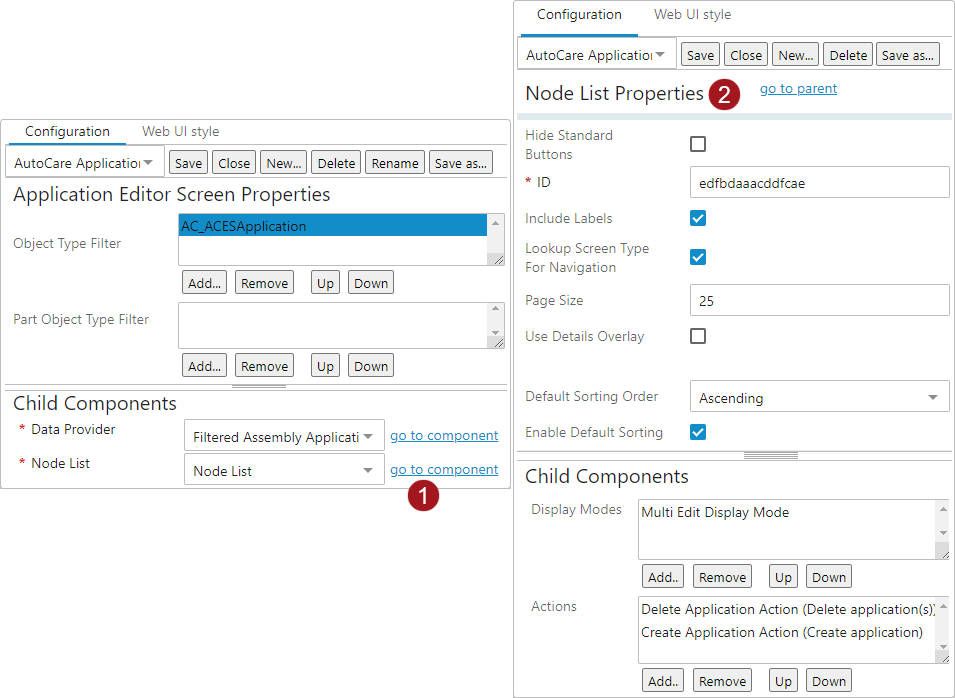Open AutoCare Application dropdown in left panel
This screenshot has height=698, width=955.
tap(85, 163)
